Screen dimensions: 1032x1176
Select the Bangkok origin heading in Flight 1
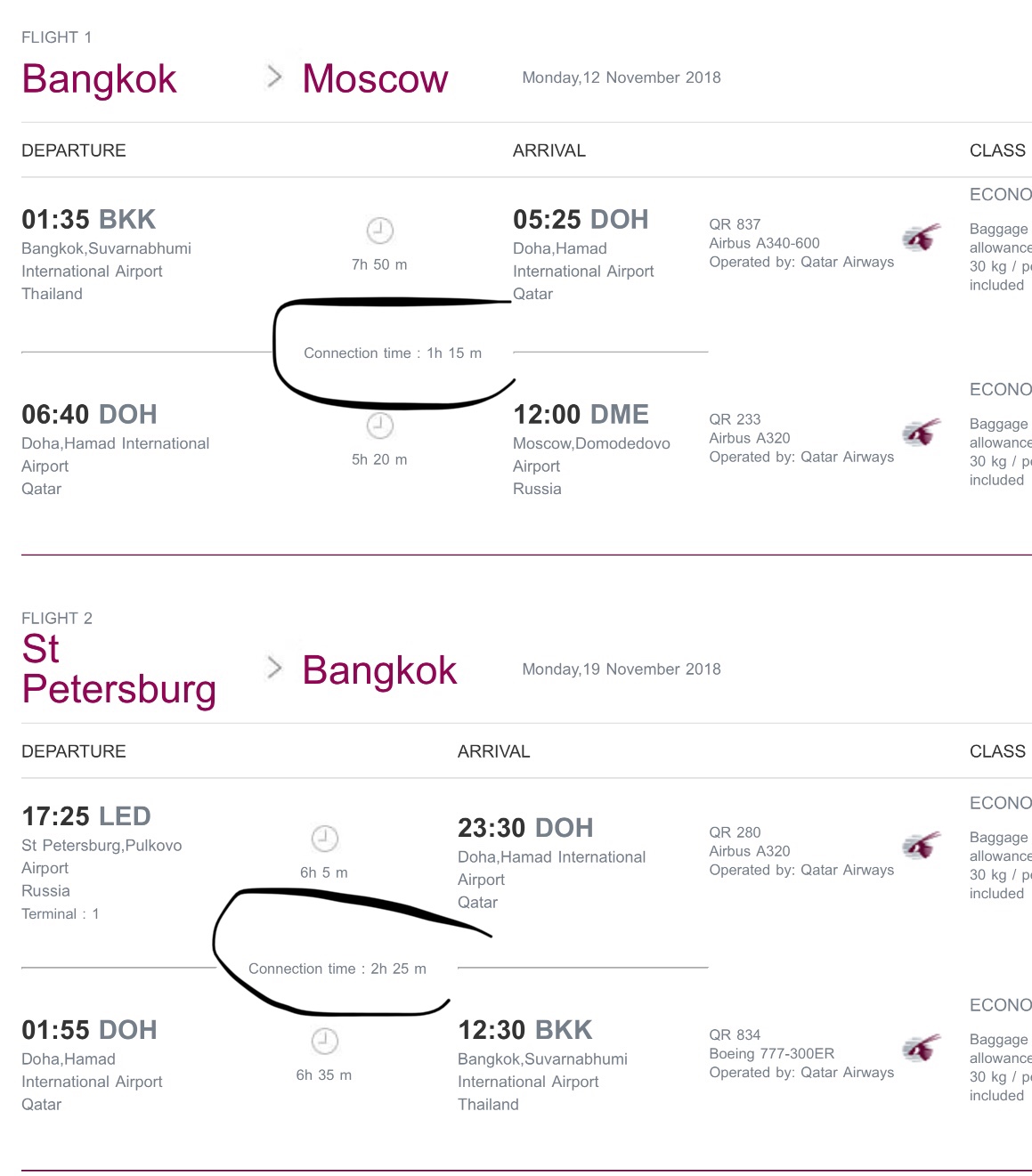pyautogui.click(x=100, y=79)
